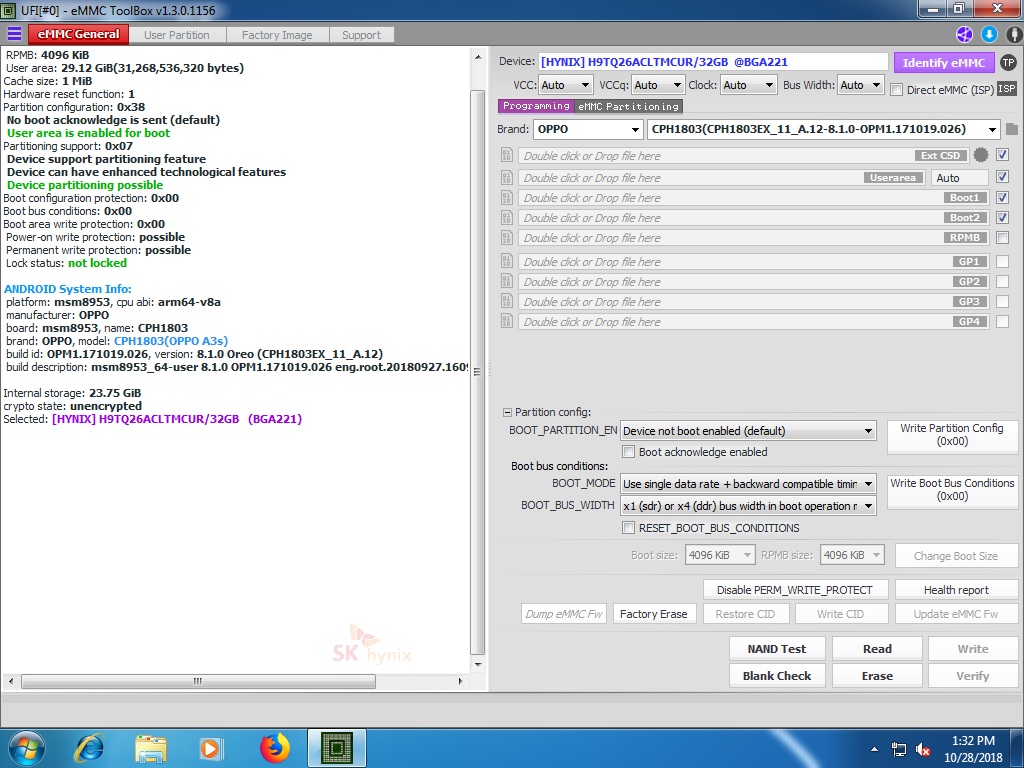Open Firefox from the taskbar
The width and height of the screenshot is (1024, 768).
pyautogui.click(x=275, y=748)
